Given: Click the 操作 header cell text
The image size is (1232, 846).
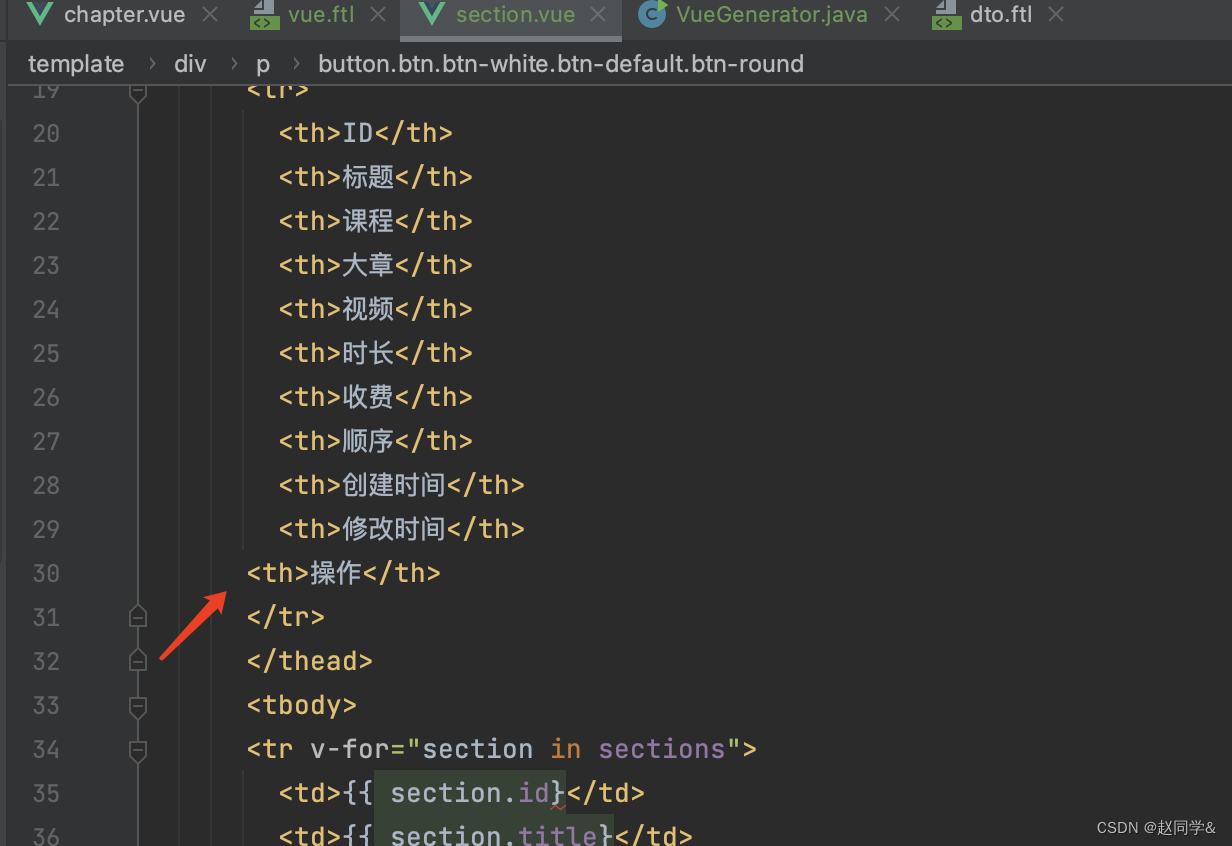Looking at the screenshot, I should click(336, 573).
